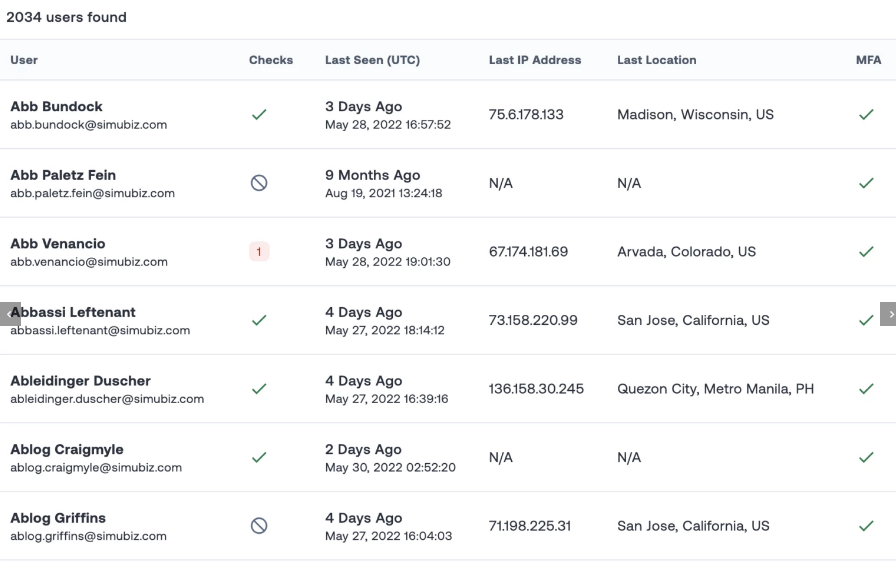The width and height of the screenshot is (896, 569).
Task: Click Ablog Griffins' blocked checks icon
Action: pos(259,526)
